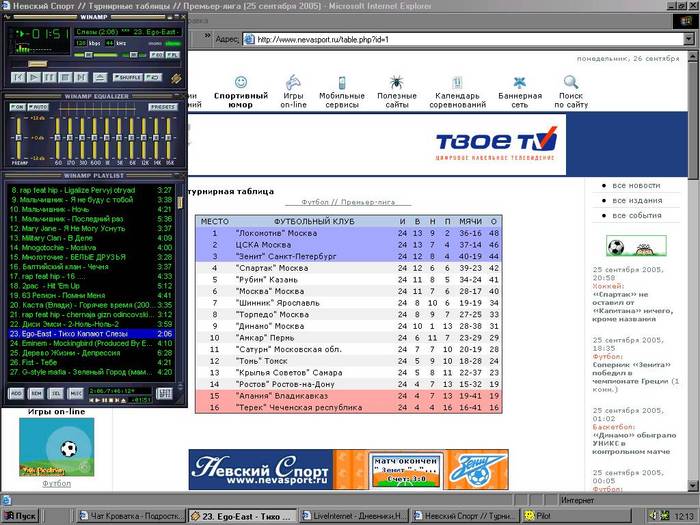Switch to Чат Кроватка taskbar window

pos(130,516)
